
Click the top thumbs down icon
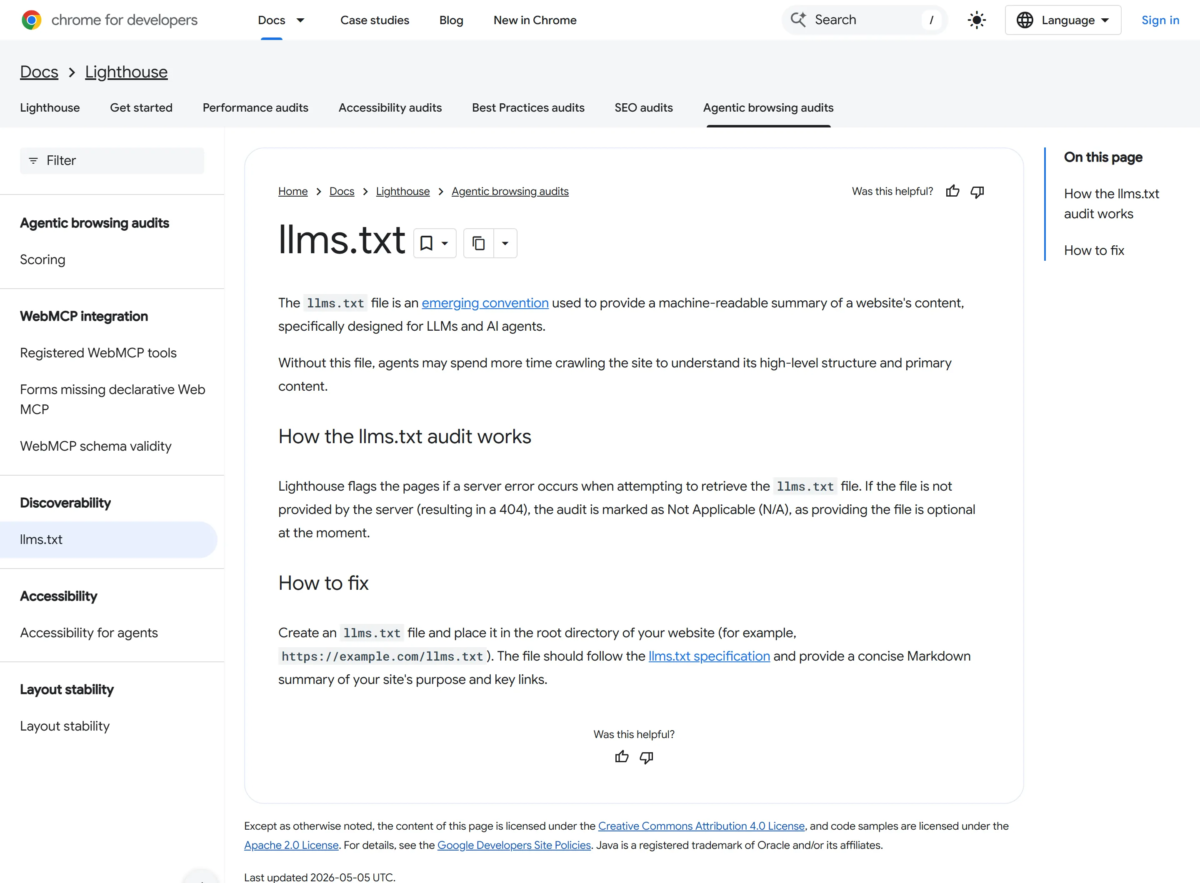[977, 191]
